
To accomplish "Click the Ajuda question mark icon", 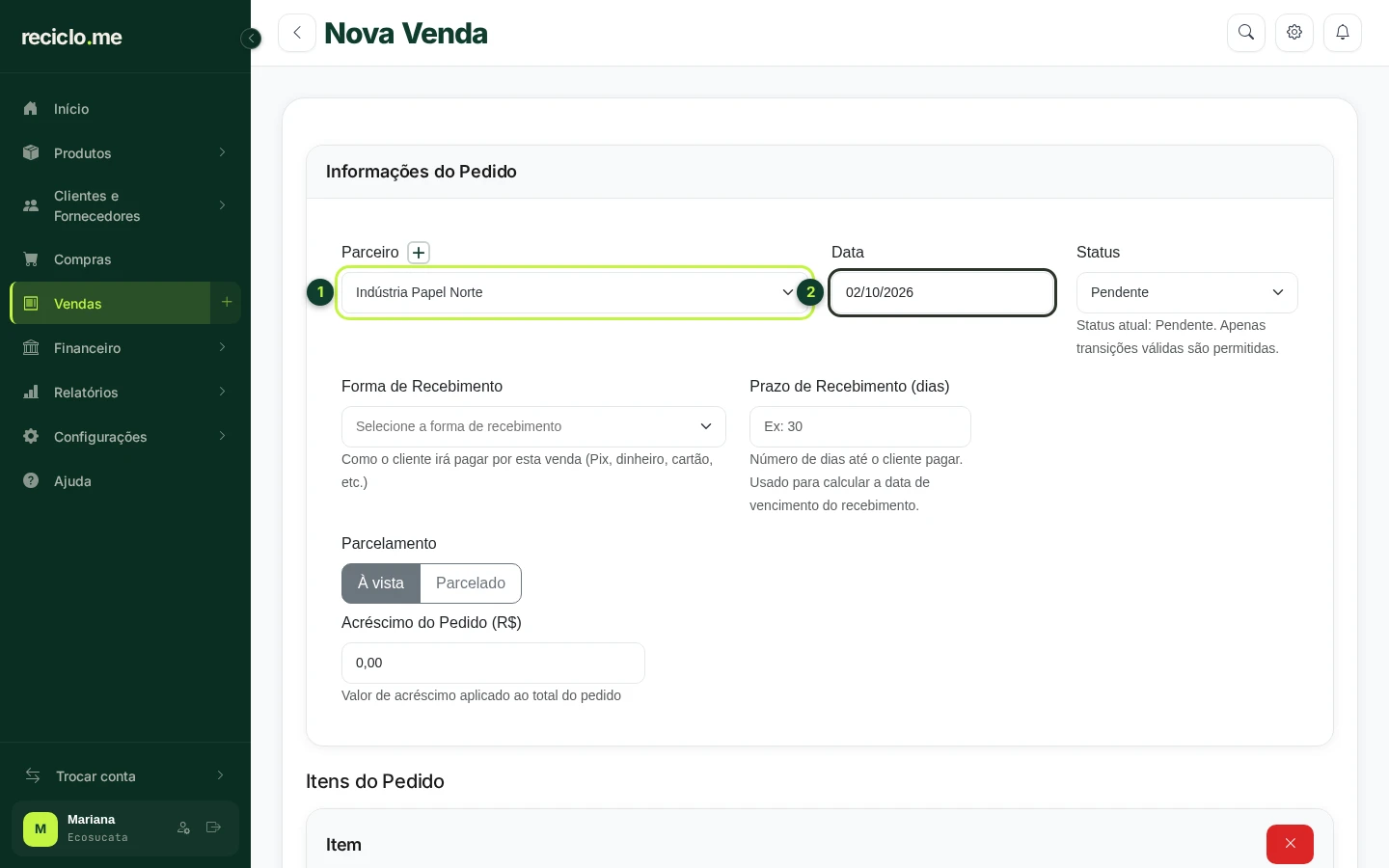I will click(31, 481).
